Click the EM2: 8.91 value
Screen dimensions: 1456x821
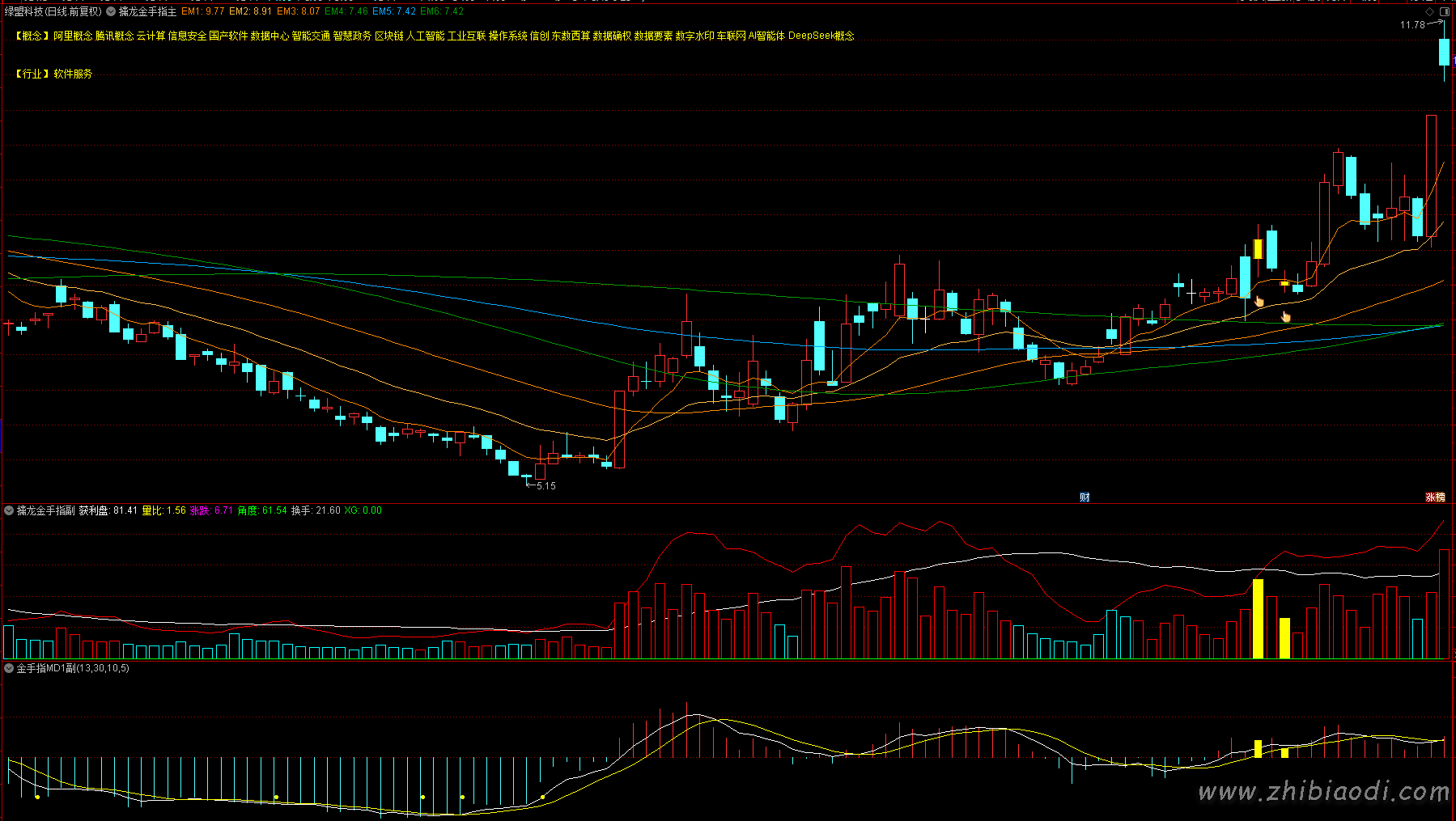click(x=251, y=11)
